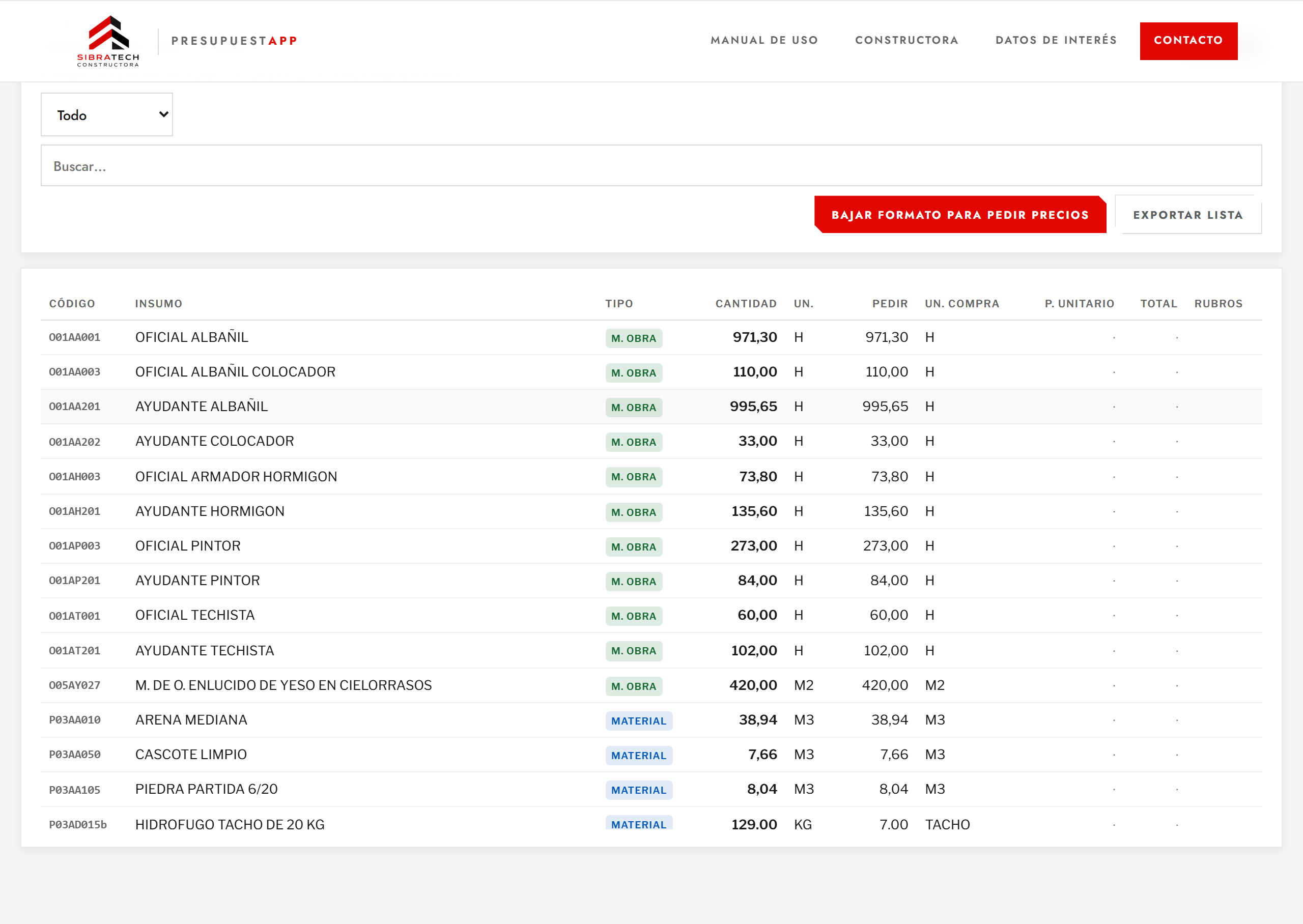The width and height of the screenshot is (1303, 924).
Task: Click AYUDANTE TECHISTA insumo
Action: [x=204, y=651]
